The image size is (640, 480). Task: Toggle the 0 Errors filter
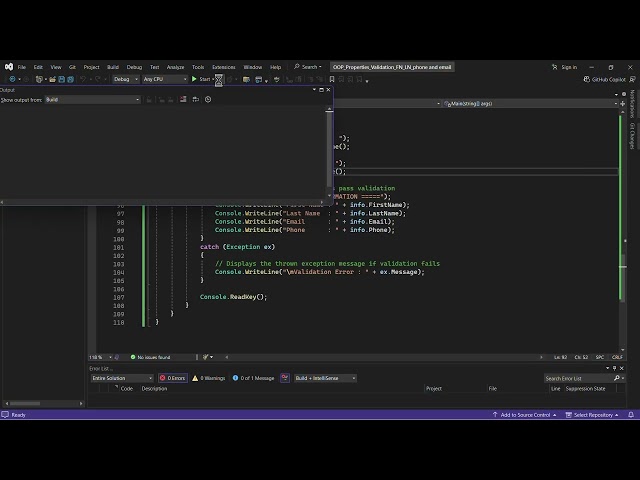coord(173,378)
